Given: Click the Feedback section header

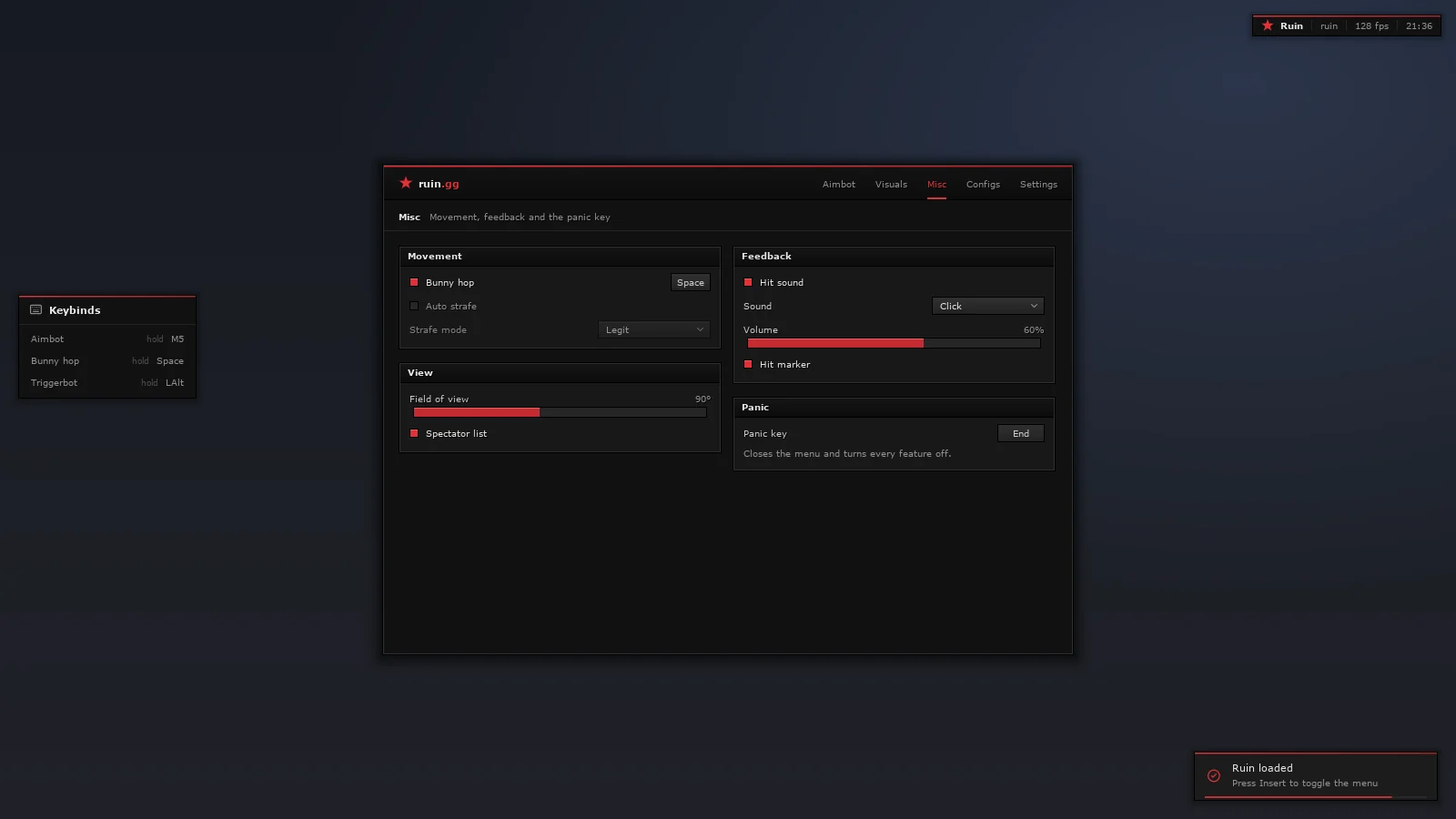Looking at the screenshot, I should click(894, 257).
